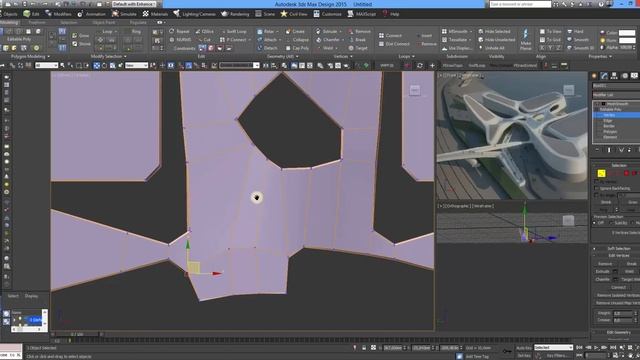Click Hide Selected in Visibility
The height and width of the screenshot is (360, 640).
494,31
